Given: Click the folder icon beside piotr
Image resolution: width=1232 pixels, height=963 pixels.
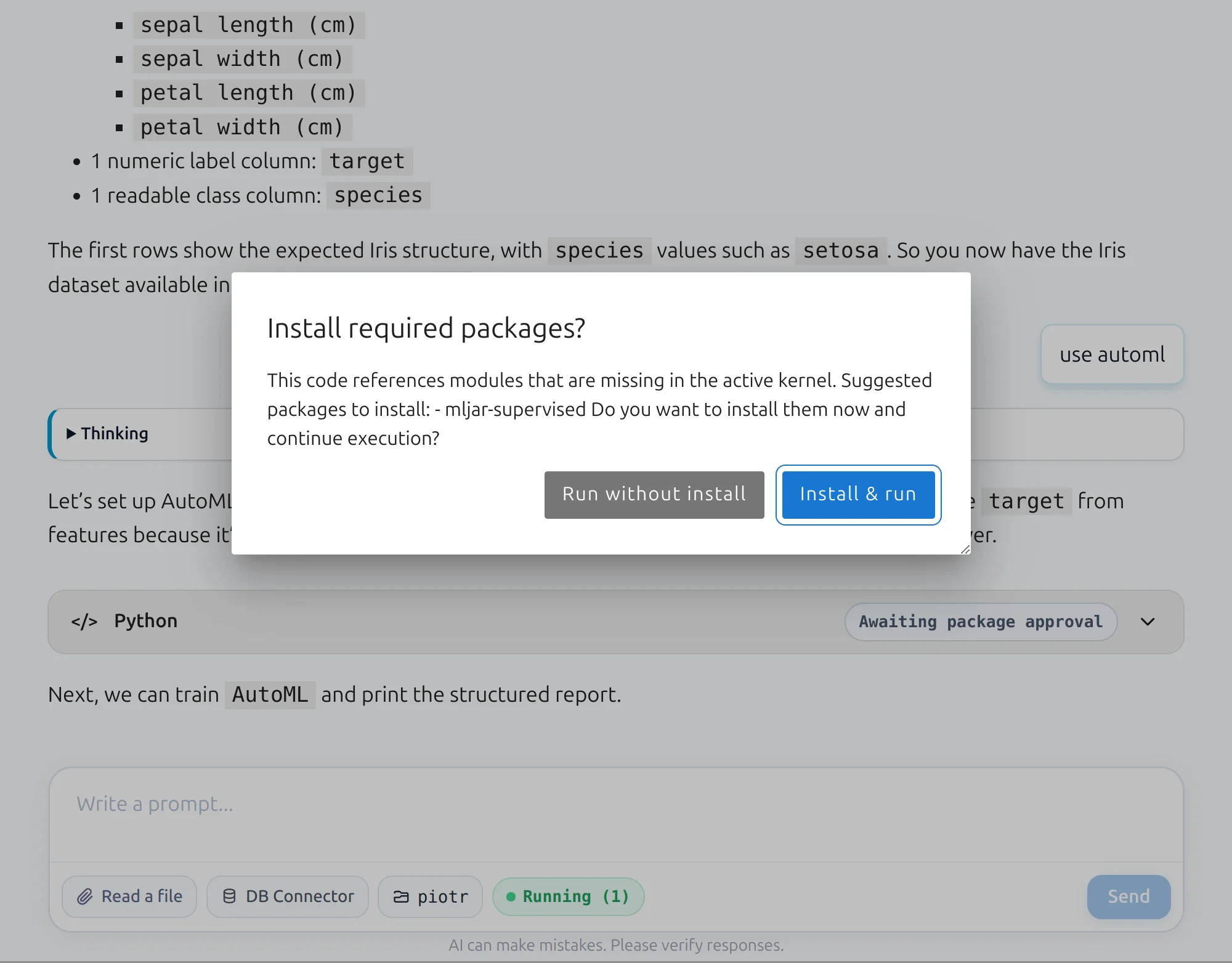Looking at the screenshot, I should pos(402,896).
